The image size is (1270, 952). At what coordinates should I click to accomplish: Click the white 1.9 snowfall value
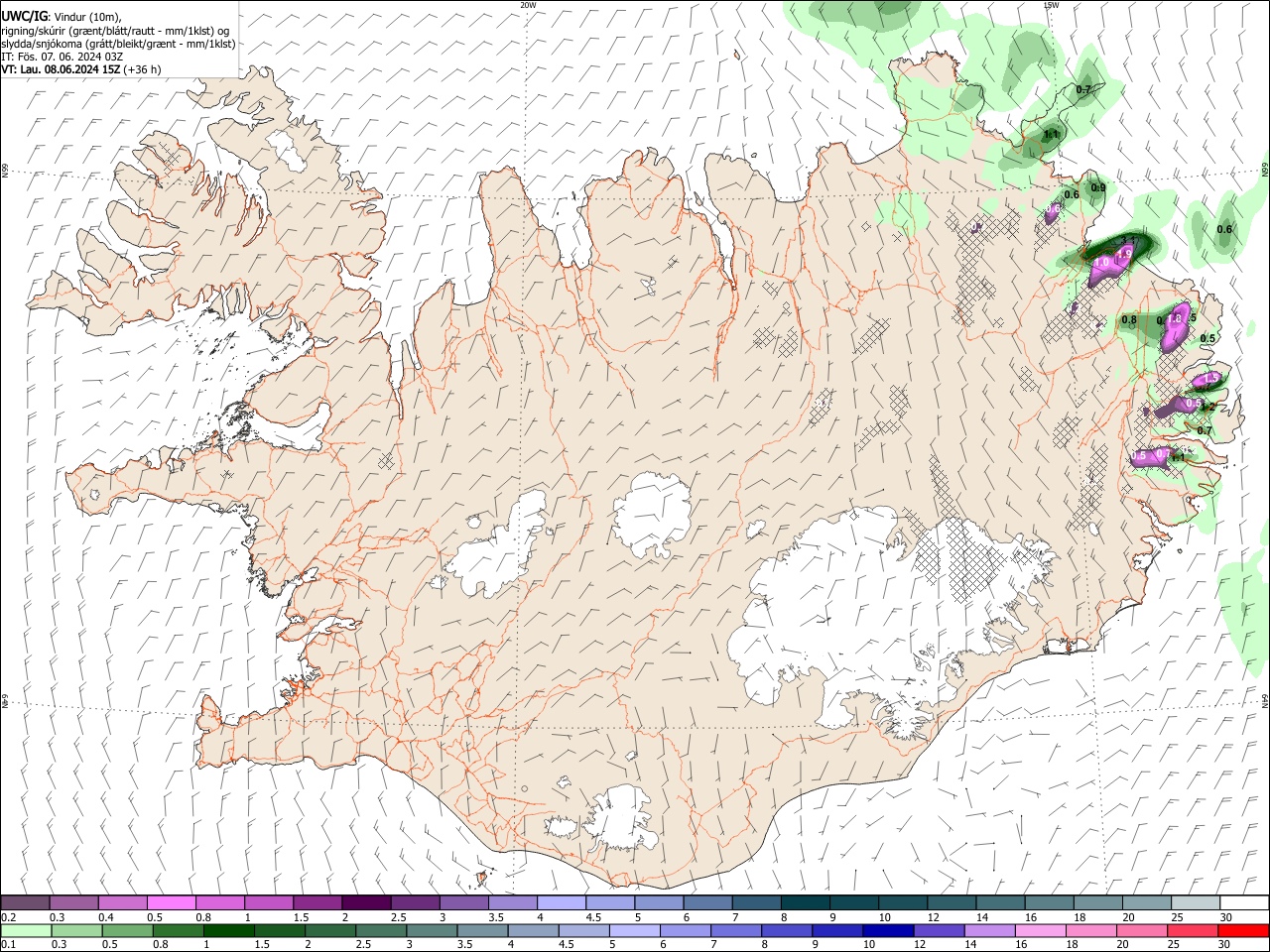[1124, 255]
